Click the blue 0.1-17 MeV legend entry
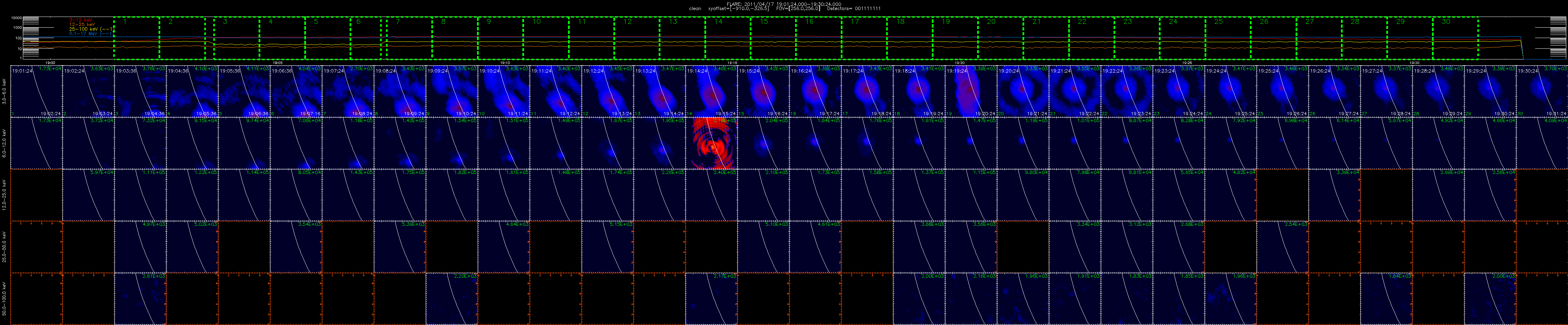The height and width of the screenshot is (325, 1568). click(92, 34)
